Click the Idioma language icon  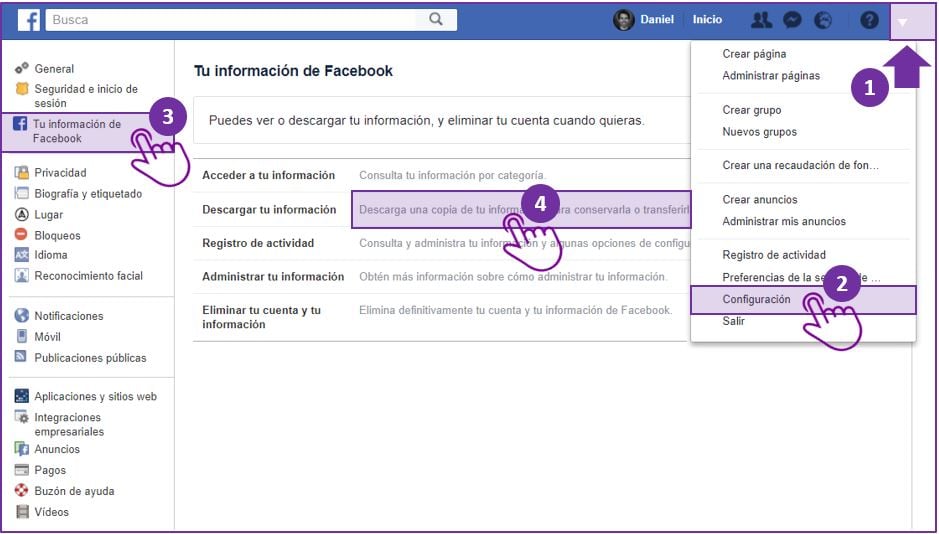point(22,255)
